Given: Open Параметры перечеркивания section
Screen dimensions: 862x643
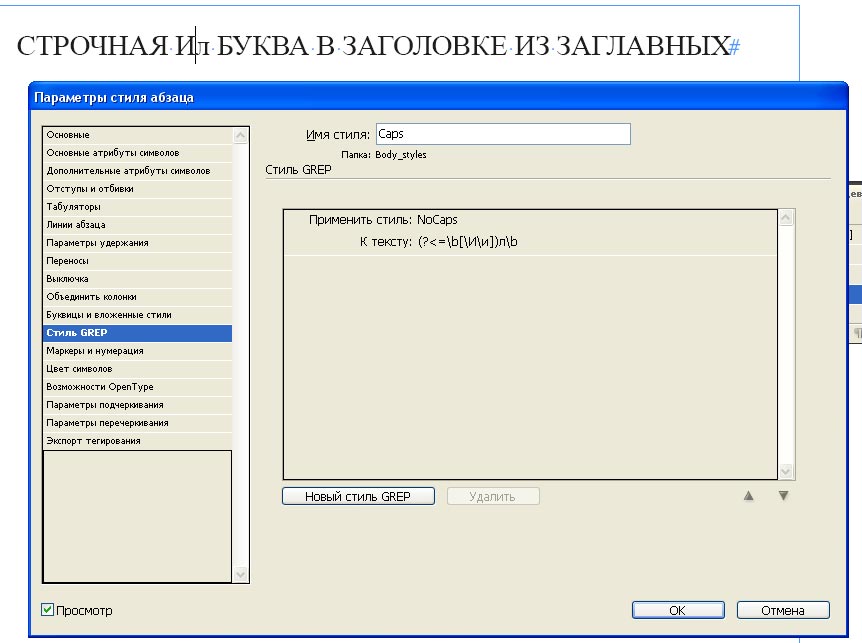Looking at the screenshot, I should (x=137, y=423).
